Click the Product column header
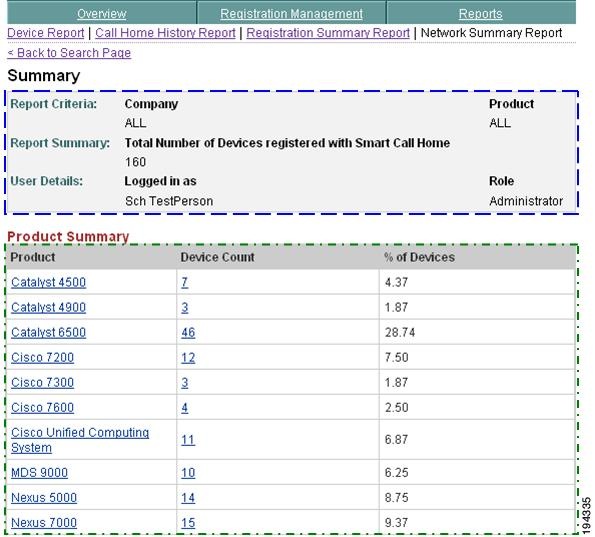Viewport: 595px width, 537px height. (33, 257)
